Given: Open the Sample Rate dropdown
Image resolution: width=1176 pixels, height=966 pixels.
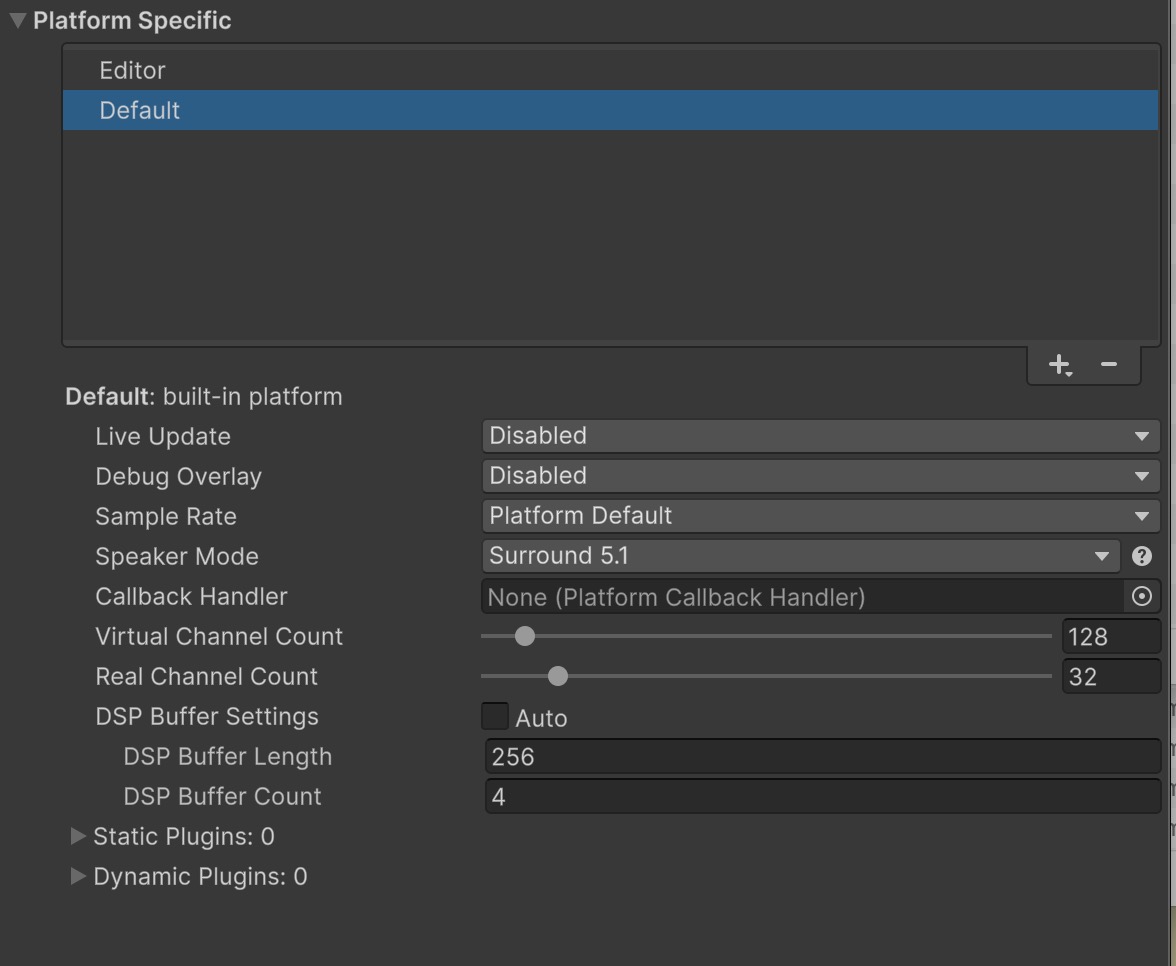Looking at the screenshot, I should pos(820,516).
